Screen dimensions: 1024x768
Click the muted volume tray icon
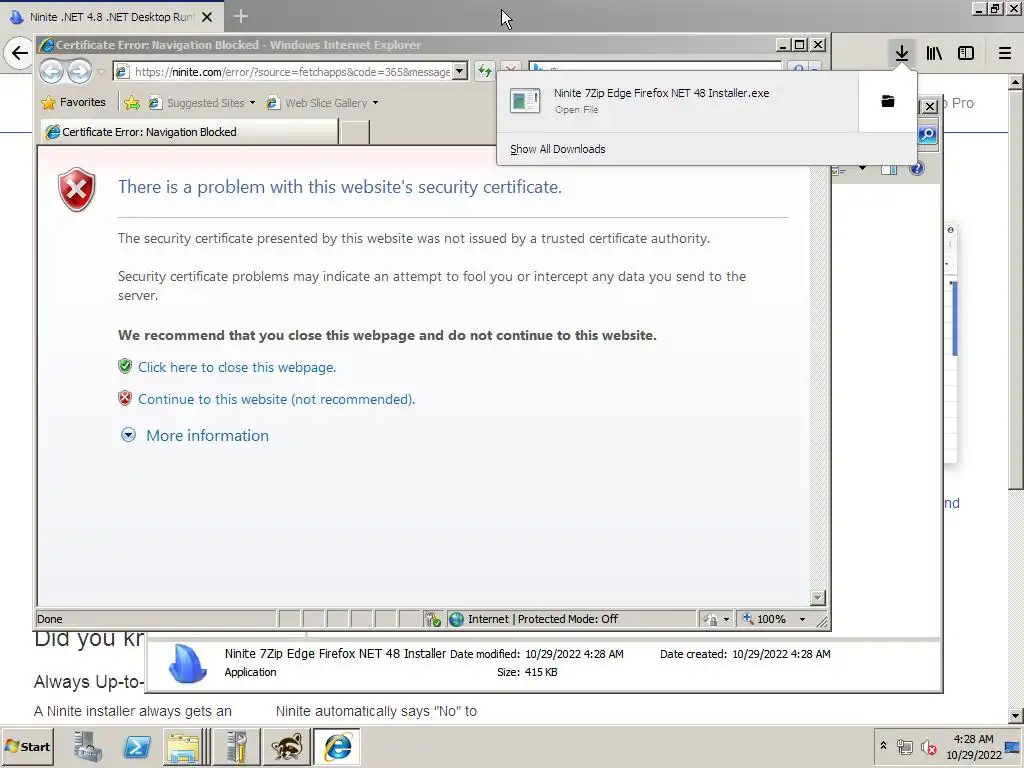click(x=928, y=746)
